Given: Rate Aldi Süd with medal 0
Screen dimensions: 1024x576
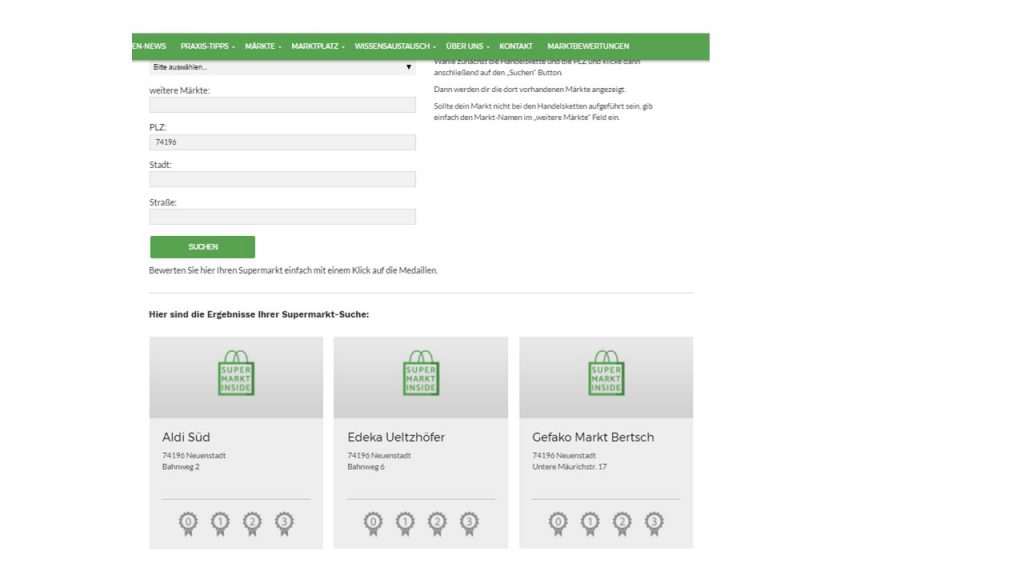Looking at the screenshot, I should coord(188,522).
